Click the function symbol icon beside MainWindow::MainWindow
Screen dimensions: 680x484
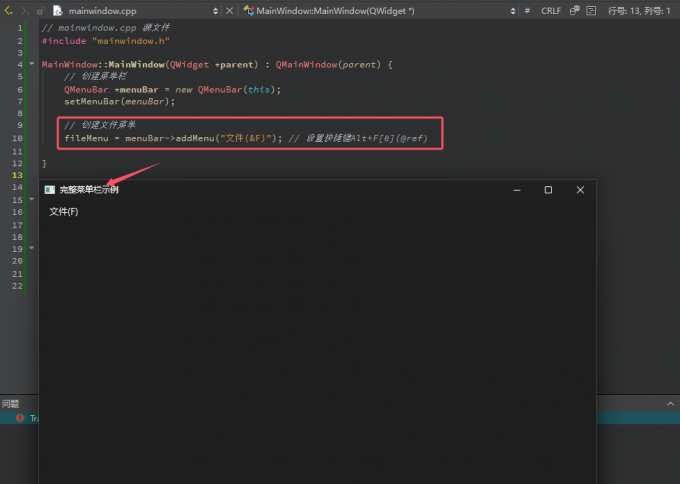247,10
